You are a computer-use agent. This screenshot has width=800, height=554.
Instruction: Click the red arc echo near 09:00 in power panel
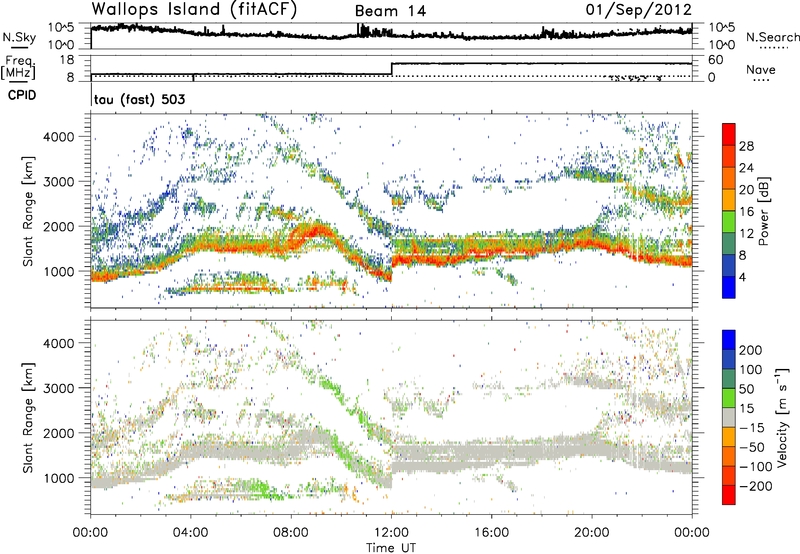point(312,231)
